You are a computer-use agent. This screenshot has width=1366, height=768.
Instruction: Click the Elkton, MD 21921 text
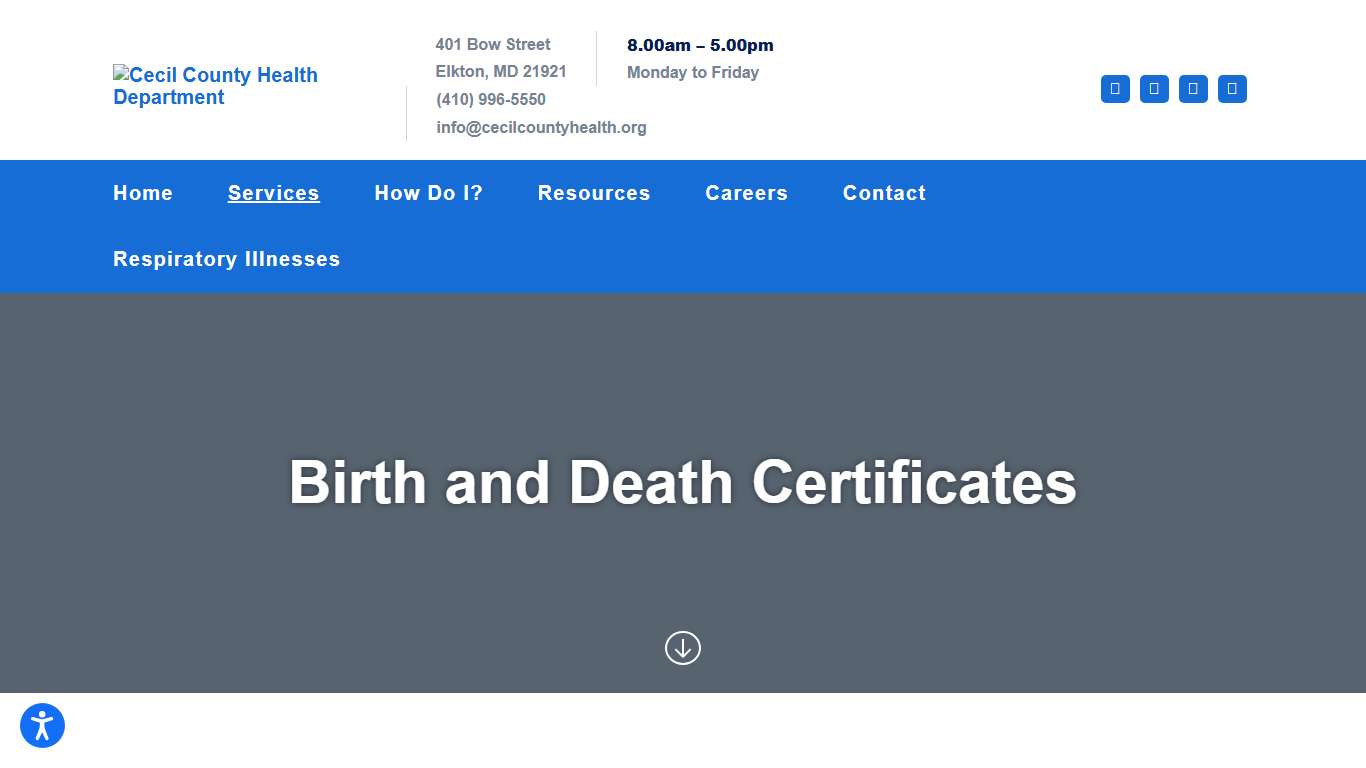(x=501, y=71)
